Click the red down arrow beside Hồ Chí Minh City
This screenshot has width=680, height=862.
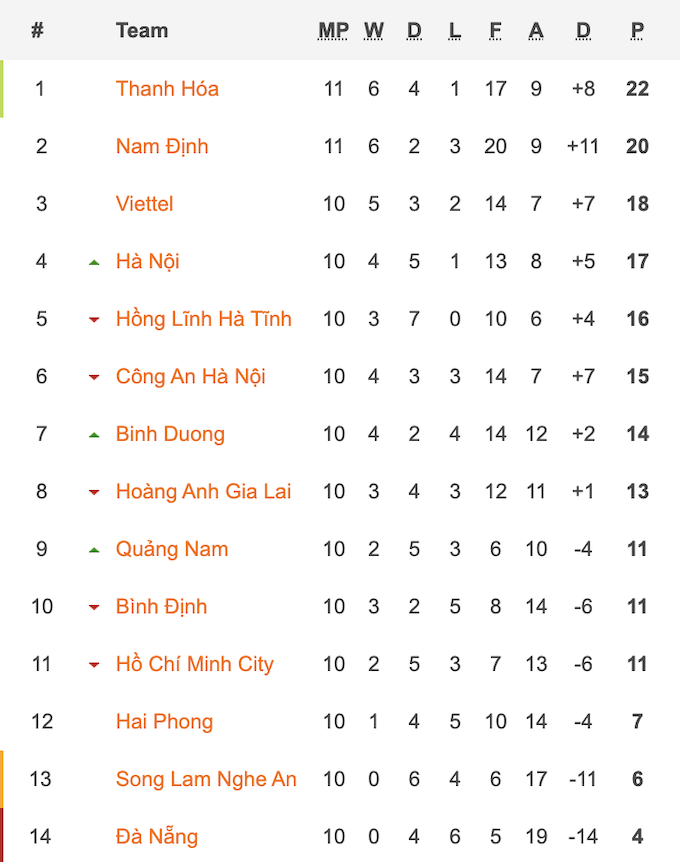pos(94,665)
